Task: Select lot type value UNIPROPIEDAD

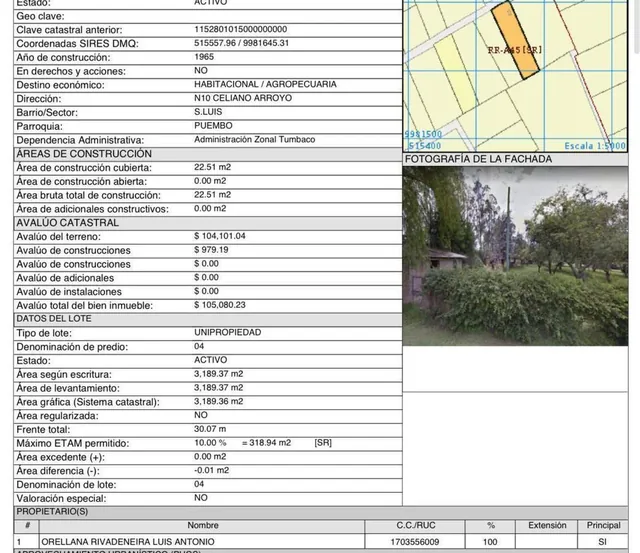Action: (227, 333)
